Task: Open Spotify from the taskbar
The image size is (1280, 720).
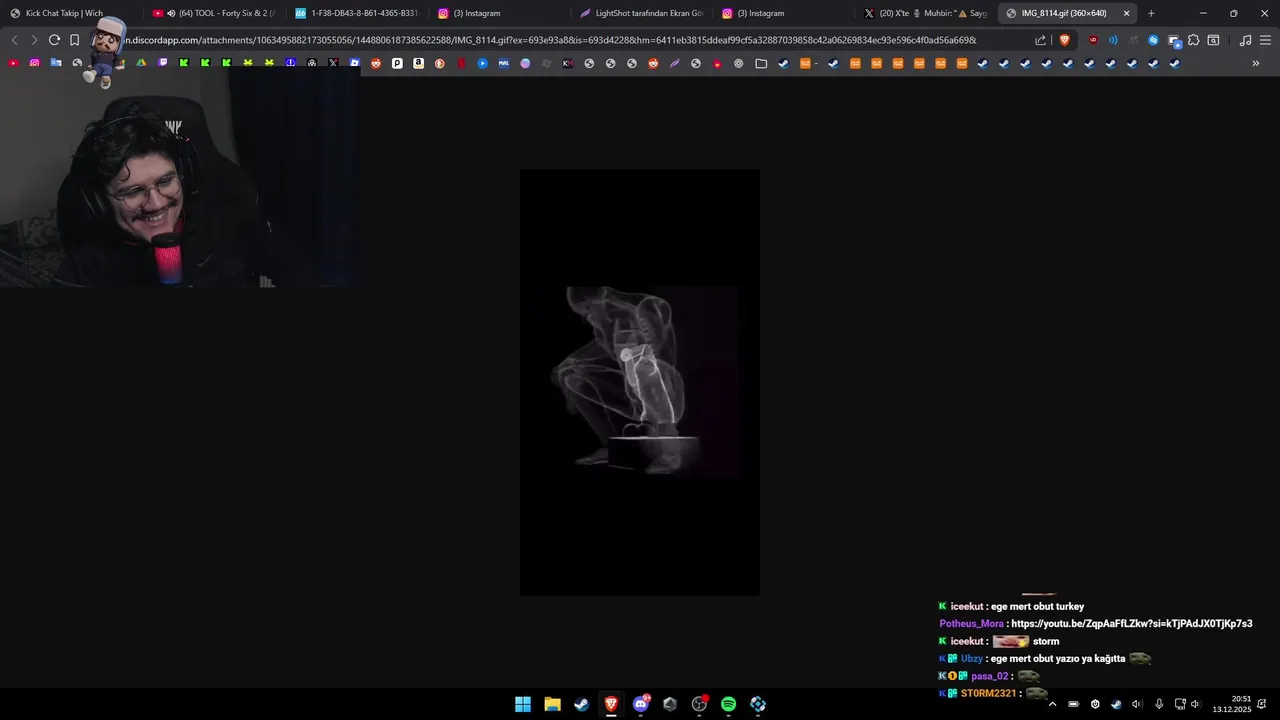Action: (729, 704)
